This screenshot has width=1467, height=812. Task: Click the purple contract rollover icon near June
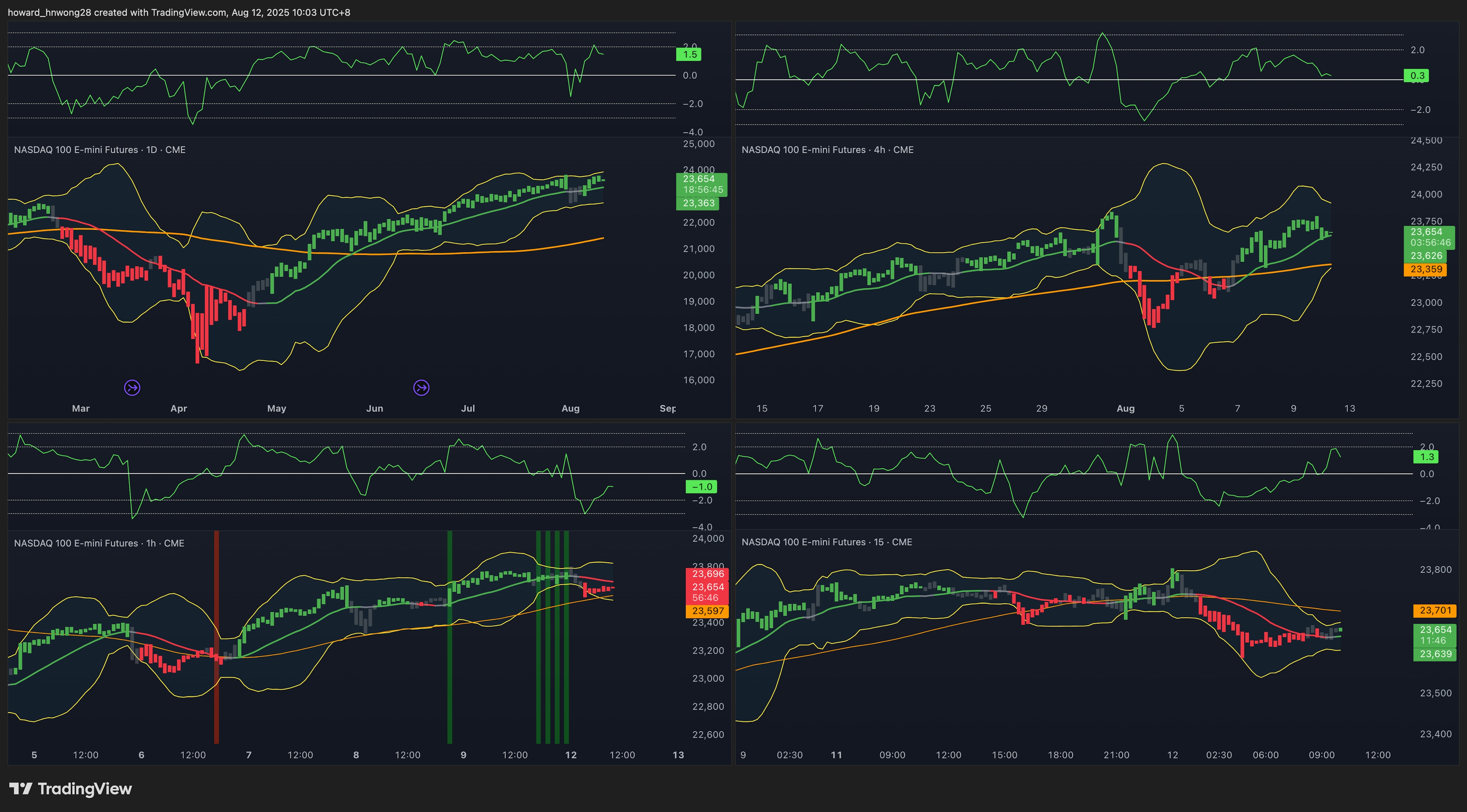[421, 388]
